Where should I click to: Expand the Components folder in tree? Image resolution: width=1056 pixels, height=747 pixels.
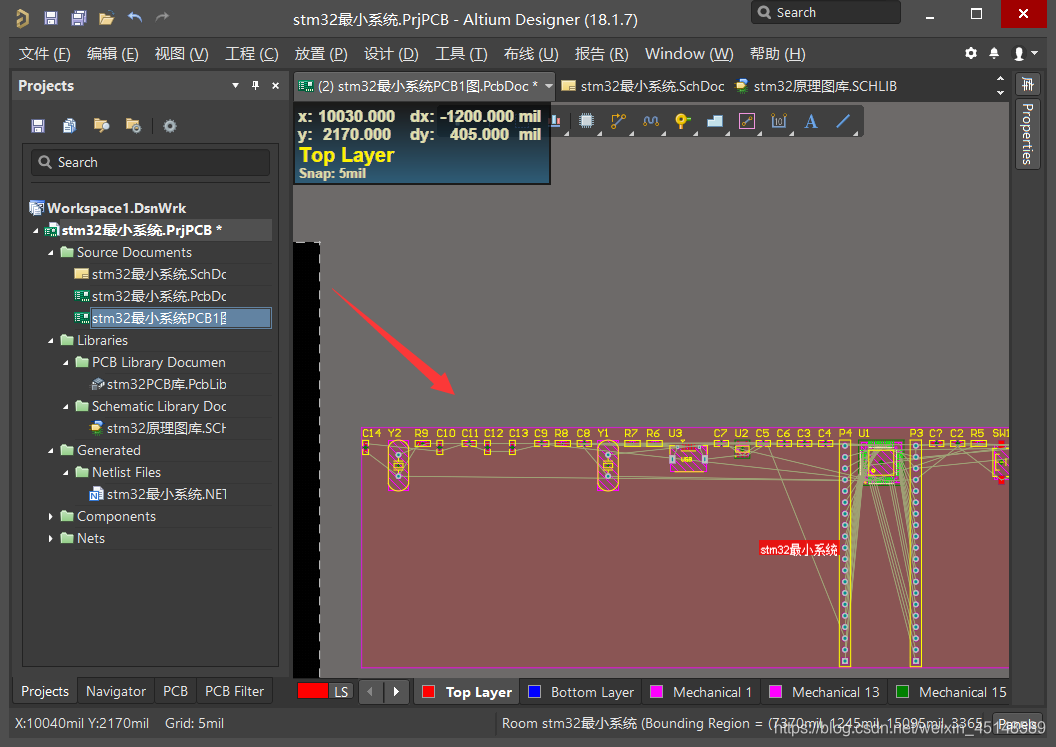point(52,517)
